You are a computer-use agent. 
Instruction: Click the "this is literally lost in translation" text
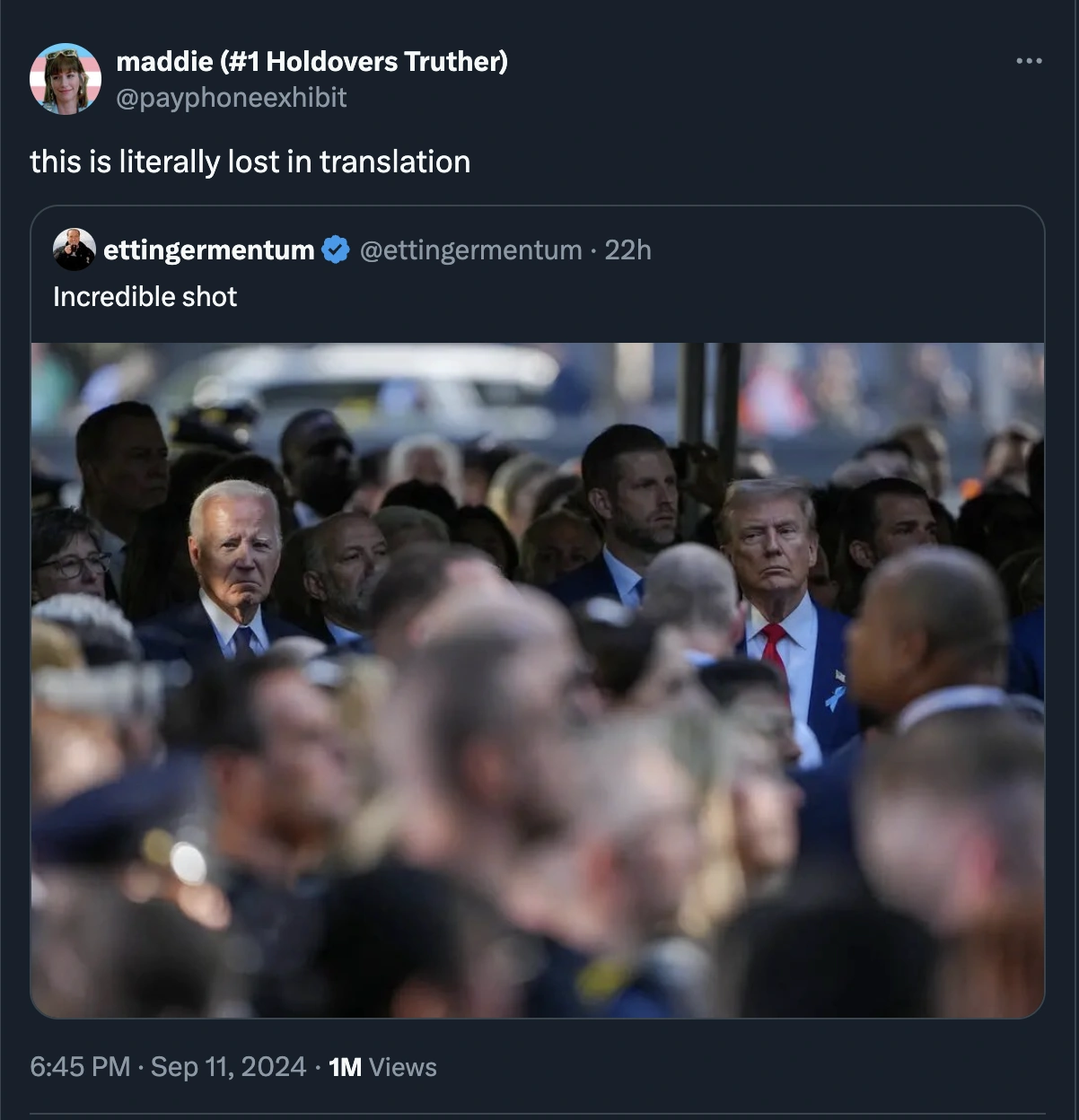point(250,162)
